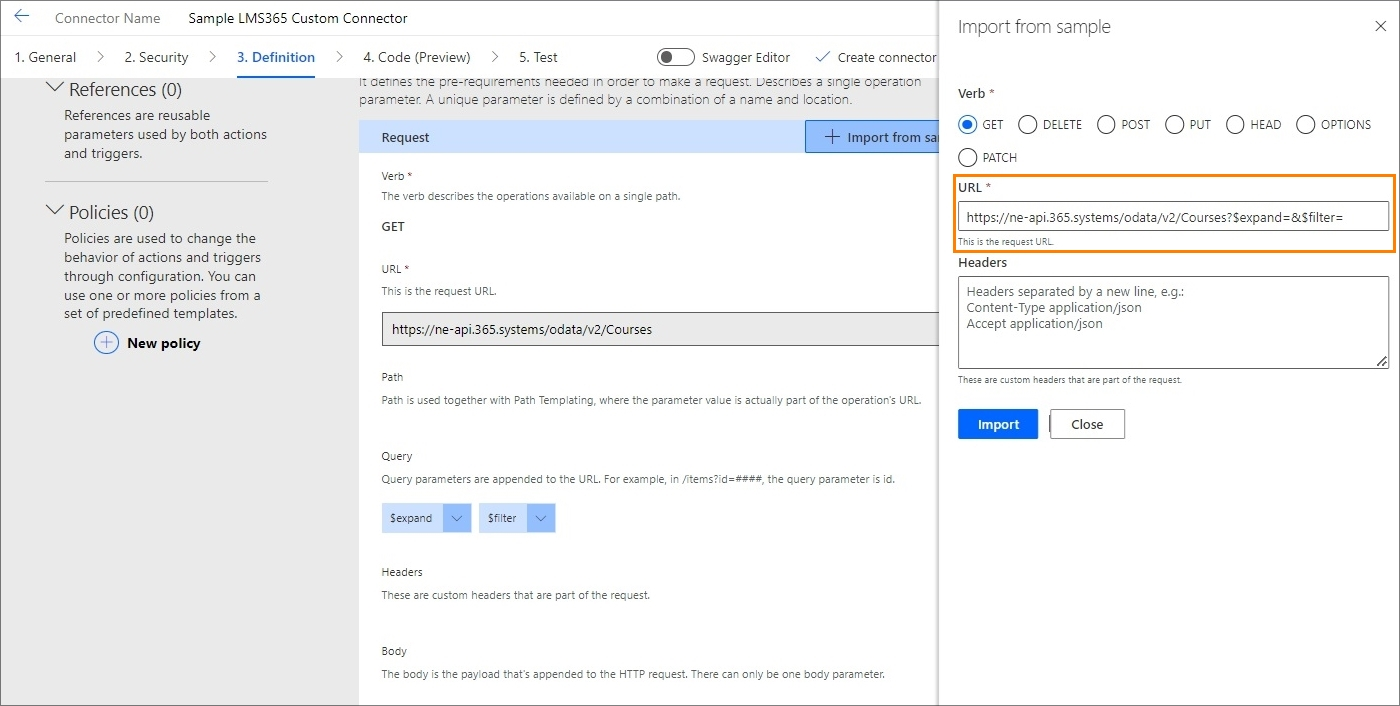Click the URL field in import panel
The width and height of the screenshot is (1400, 706).
click(1172, 216)
